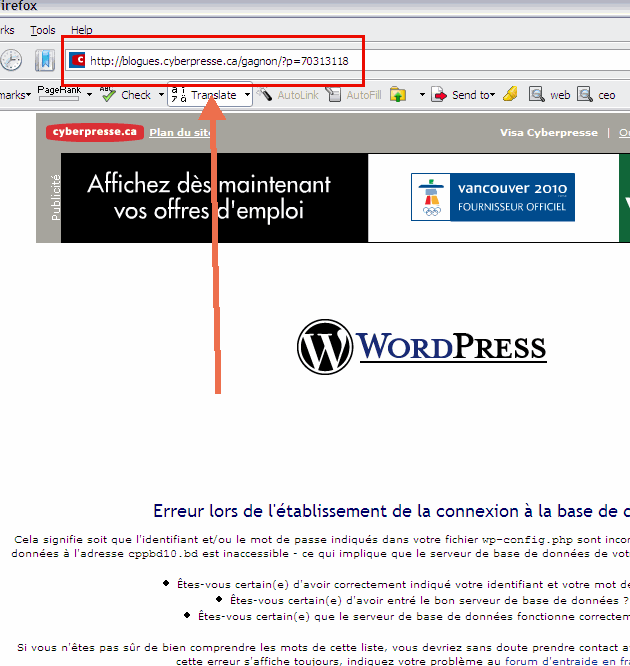
Task: Click the green folder up-arrow icon
Action: pos(398,95)
